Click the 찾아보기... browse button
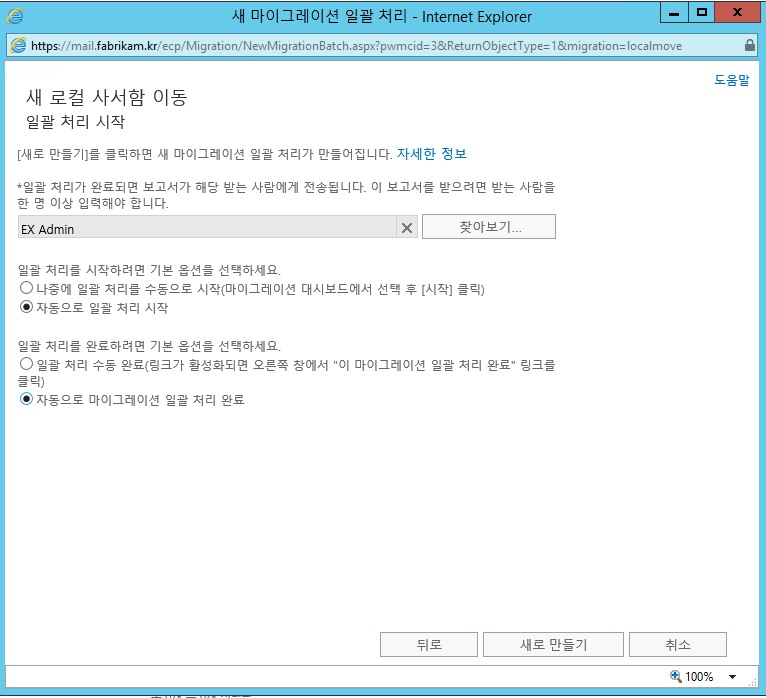The width and height of the screenshot is (766, 698). point(489,227)
